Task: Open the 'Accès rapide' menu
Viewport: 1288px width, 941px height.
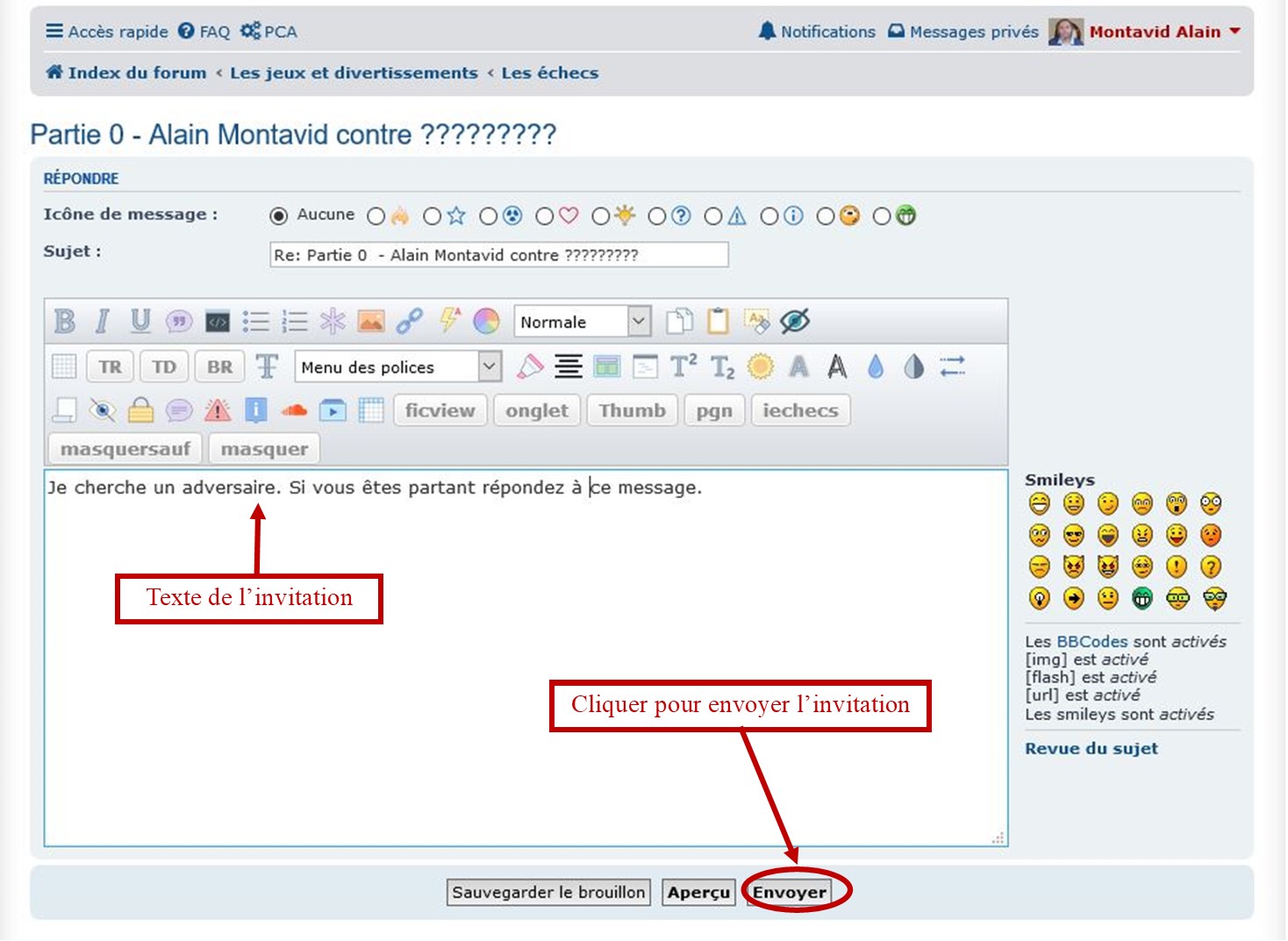Action: [x=107, y=32]
